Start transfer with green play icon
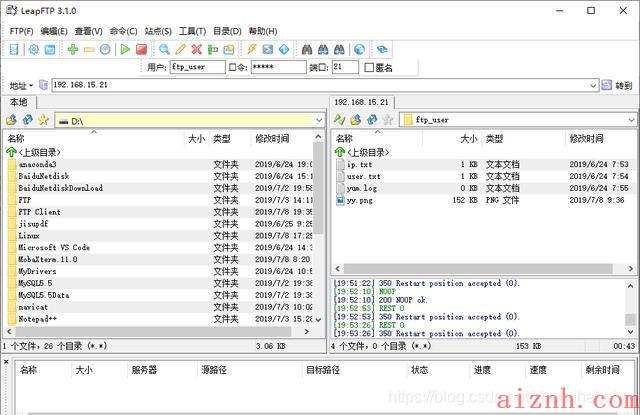The width and height of the screenshot is (640, 415). pyautogui.click(x=125, y=50)
